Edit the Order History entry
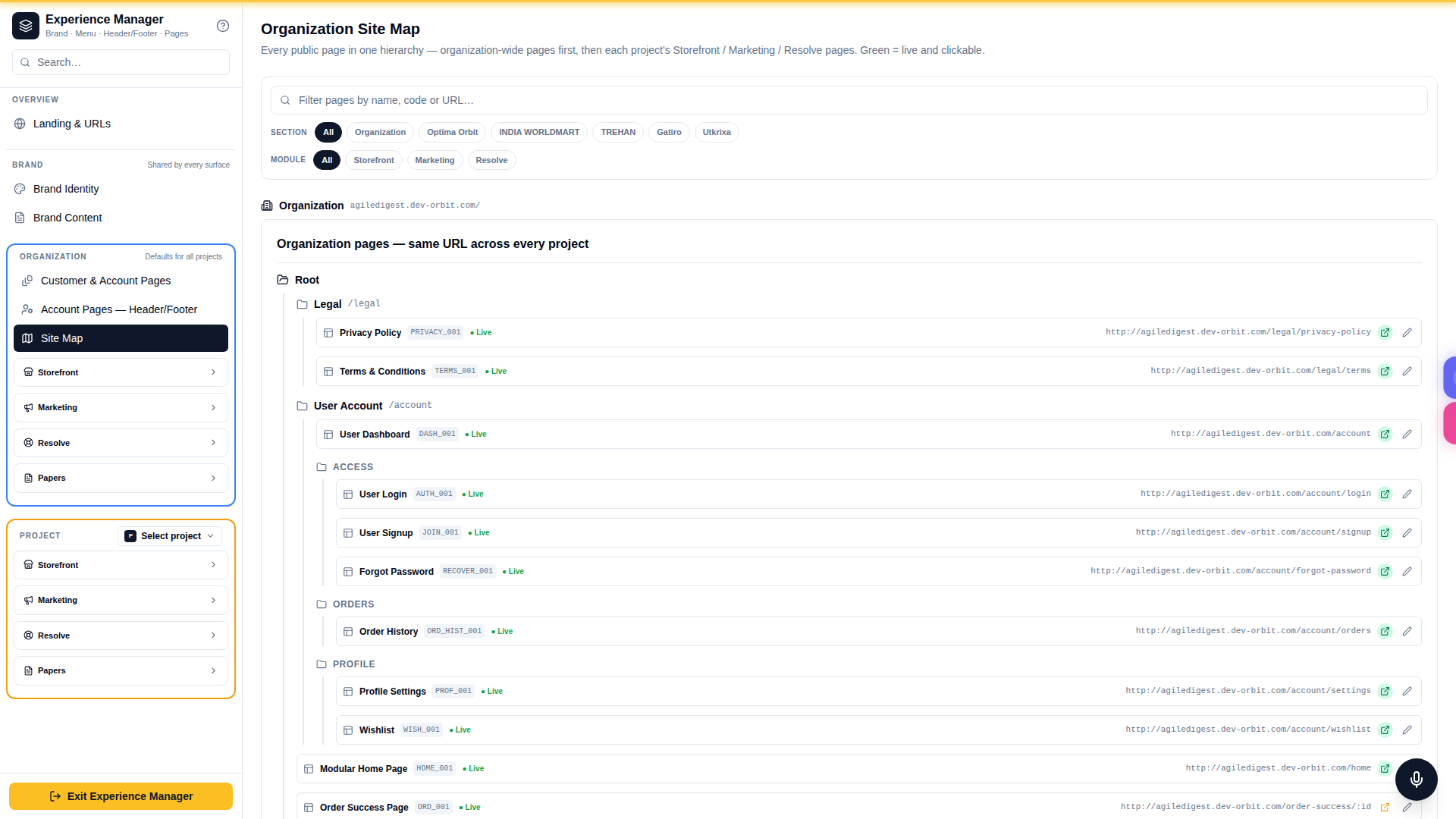 click(1407, 632)
